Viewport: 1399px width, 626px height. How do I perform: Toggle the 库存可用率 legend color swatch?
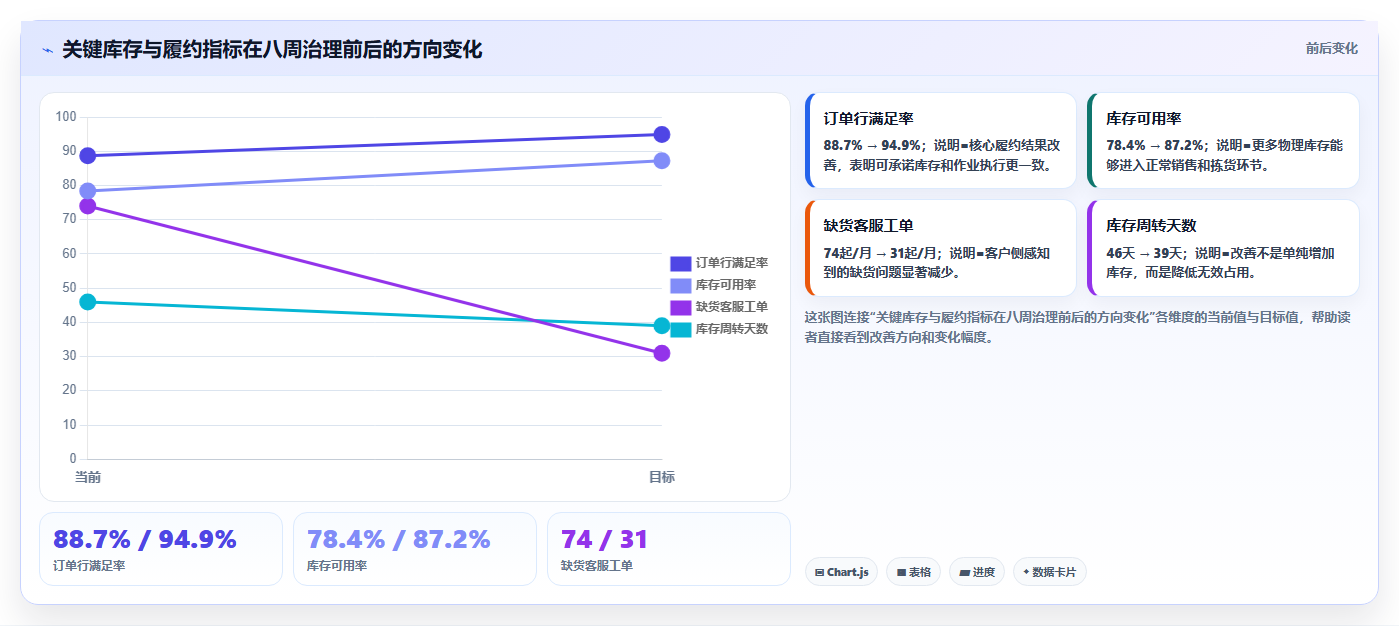tap(680, 285)
